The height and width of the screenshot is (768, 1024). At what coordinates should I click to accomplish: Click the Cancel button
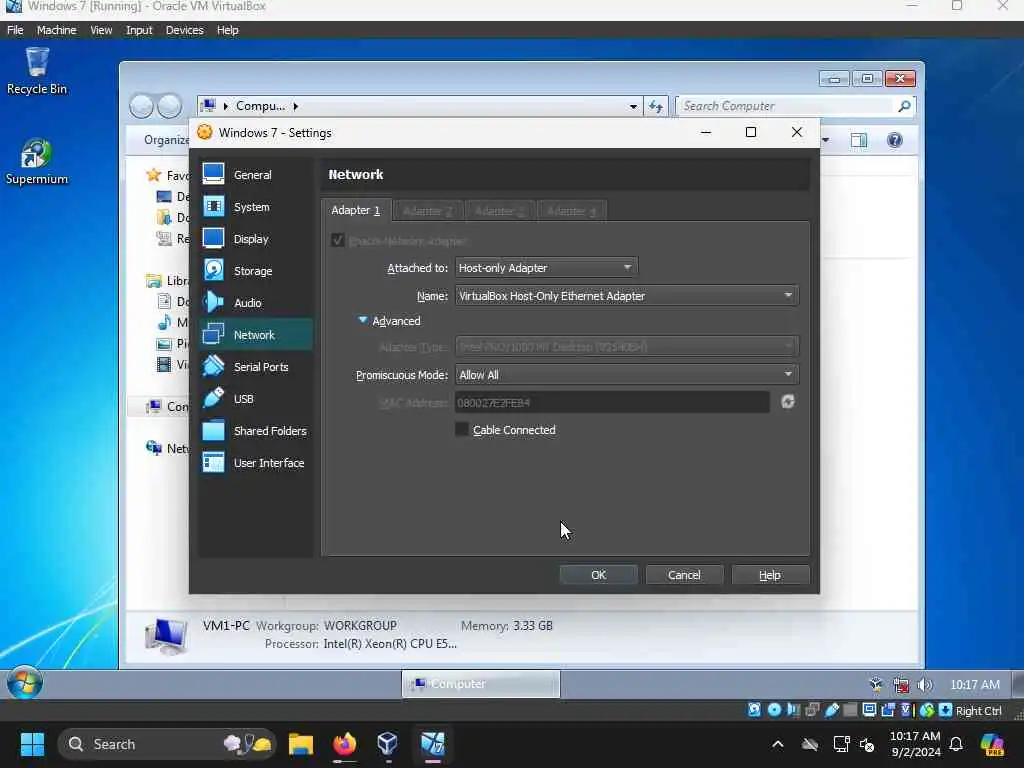pyautogui.click(x=684, y=575)
